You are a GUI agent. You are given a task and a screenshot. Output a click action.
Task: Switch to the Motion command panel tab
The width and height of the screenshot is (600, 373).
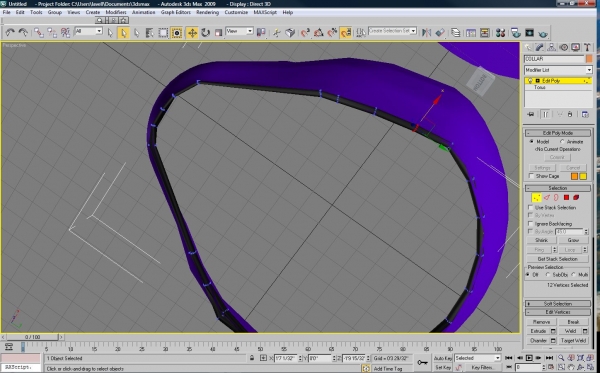(x=563, y=47)
